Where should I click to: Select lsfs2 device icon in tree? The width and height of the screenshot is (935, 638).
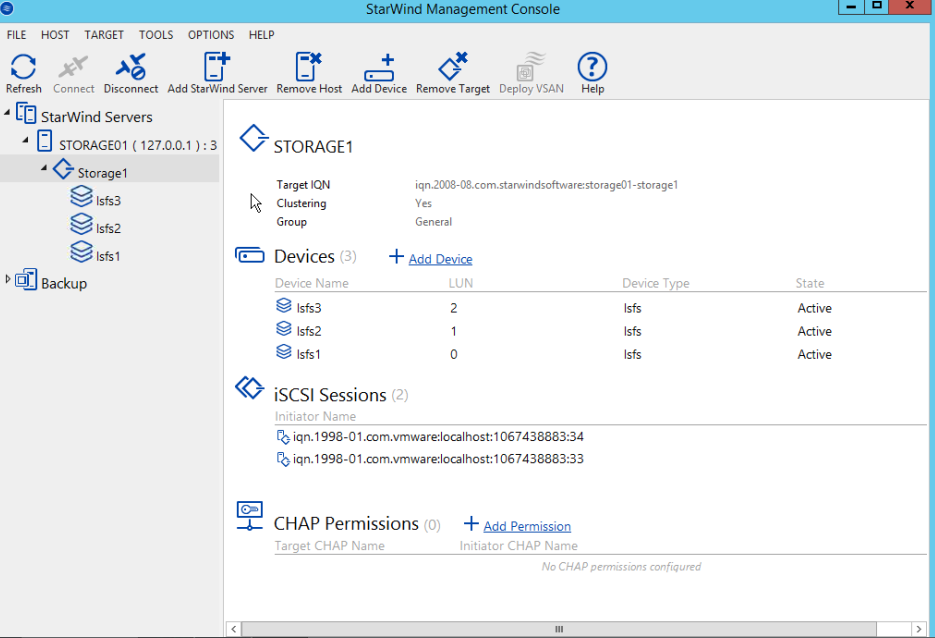tap(82, 224)
